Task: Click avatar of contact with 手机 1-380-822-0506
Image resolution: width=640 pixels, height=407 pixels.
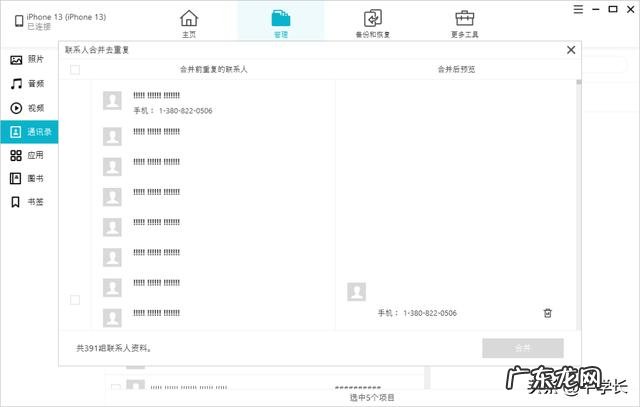Action: coord(112,100)
